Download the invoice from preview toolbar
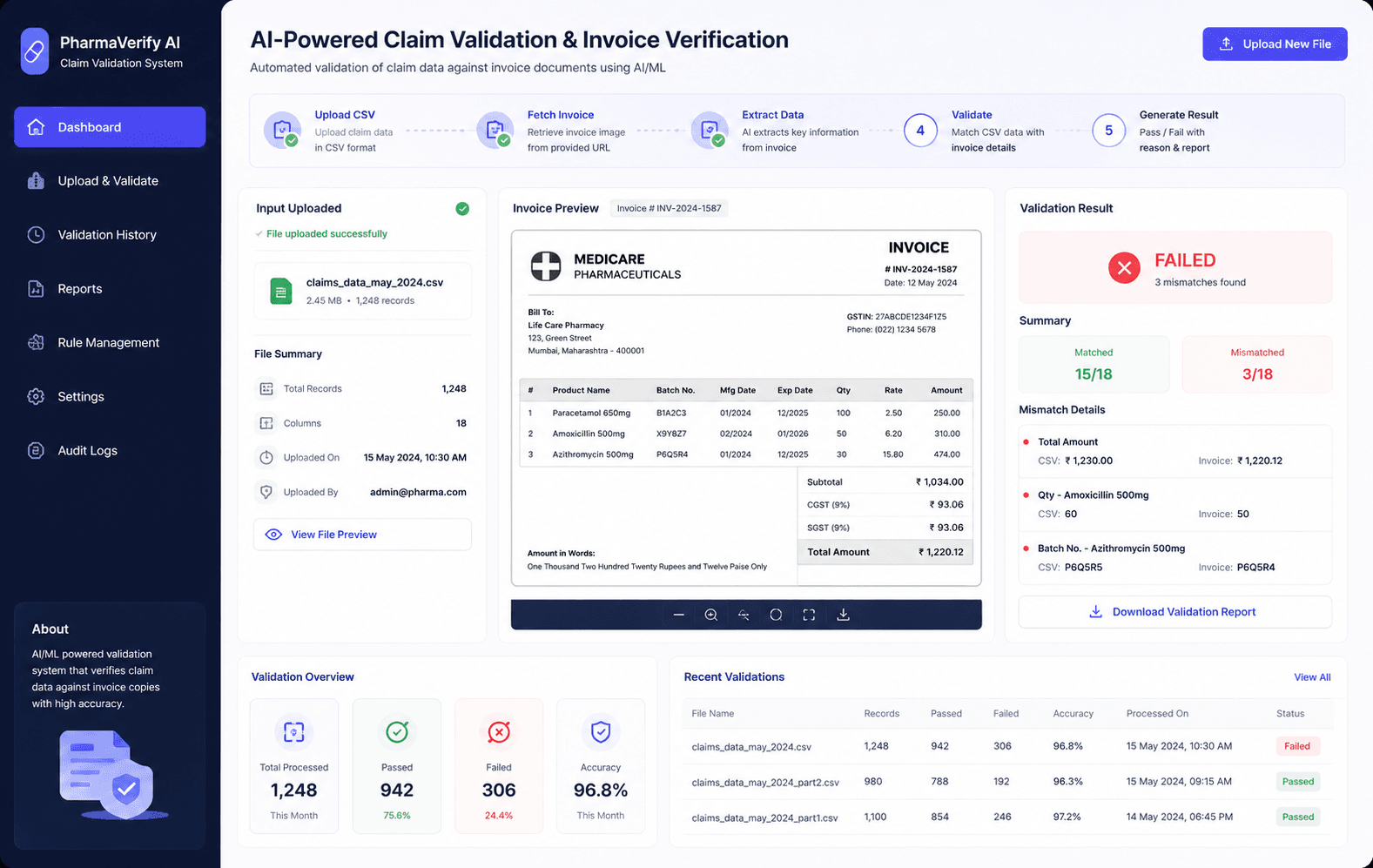This screenshot has height=868, width=1373. coord(843,615)
